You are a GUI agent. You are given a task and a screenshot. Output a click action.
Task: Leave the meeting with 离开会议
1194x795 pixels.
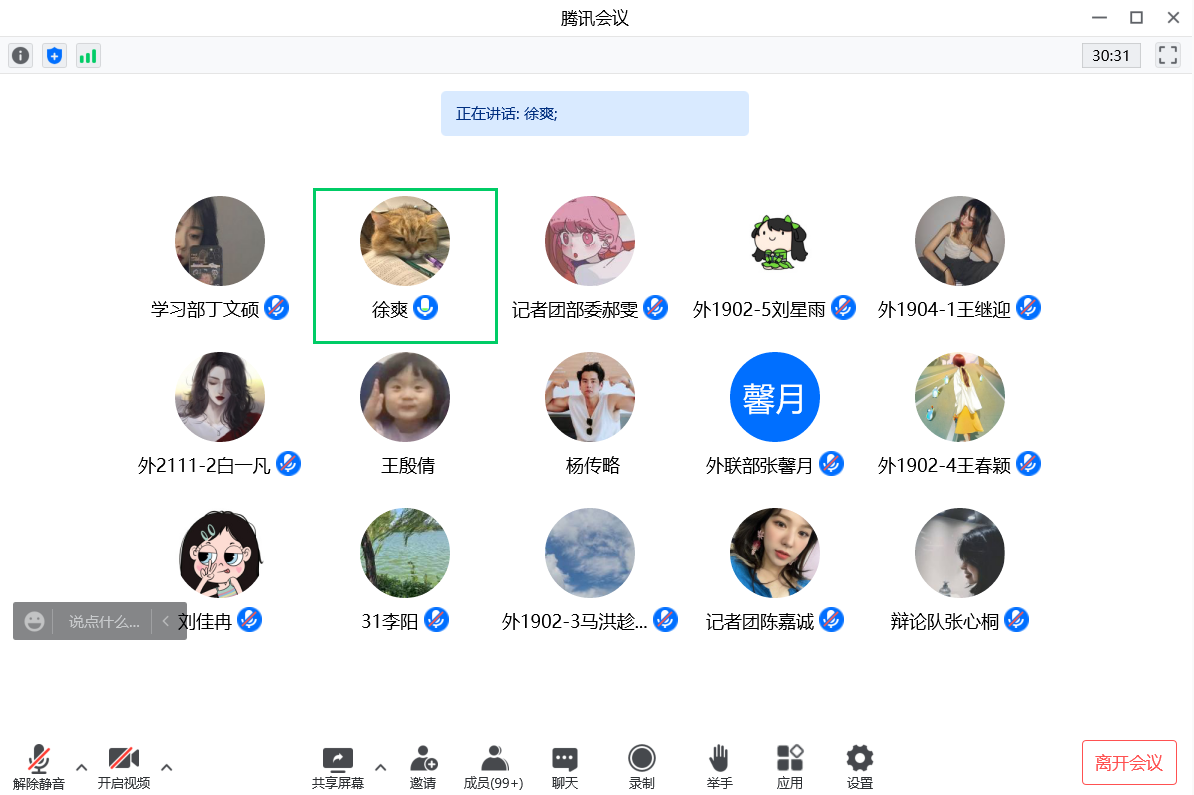click(x=1129, y=762)
